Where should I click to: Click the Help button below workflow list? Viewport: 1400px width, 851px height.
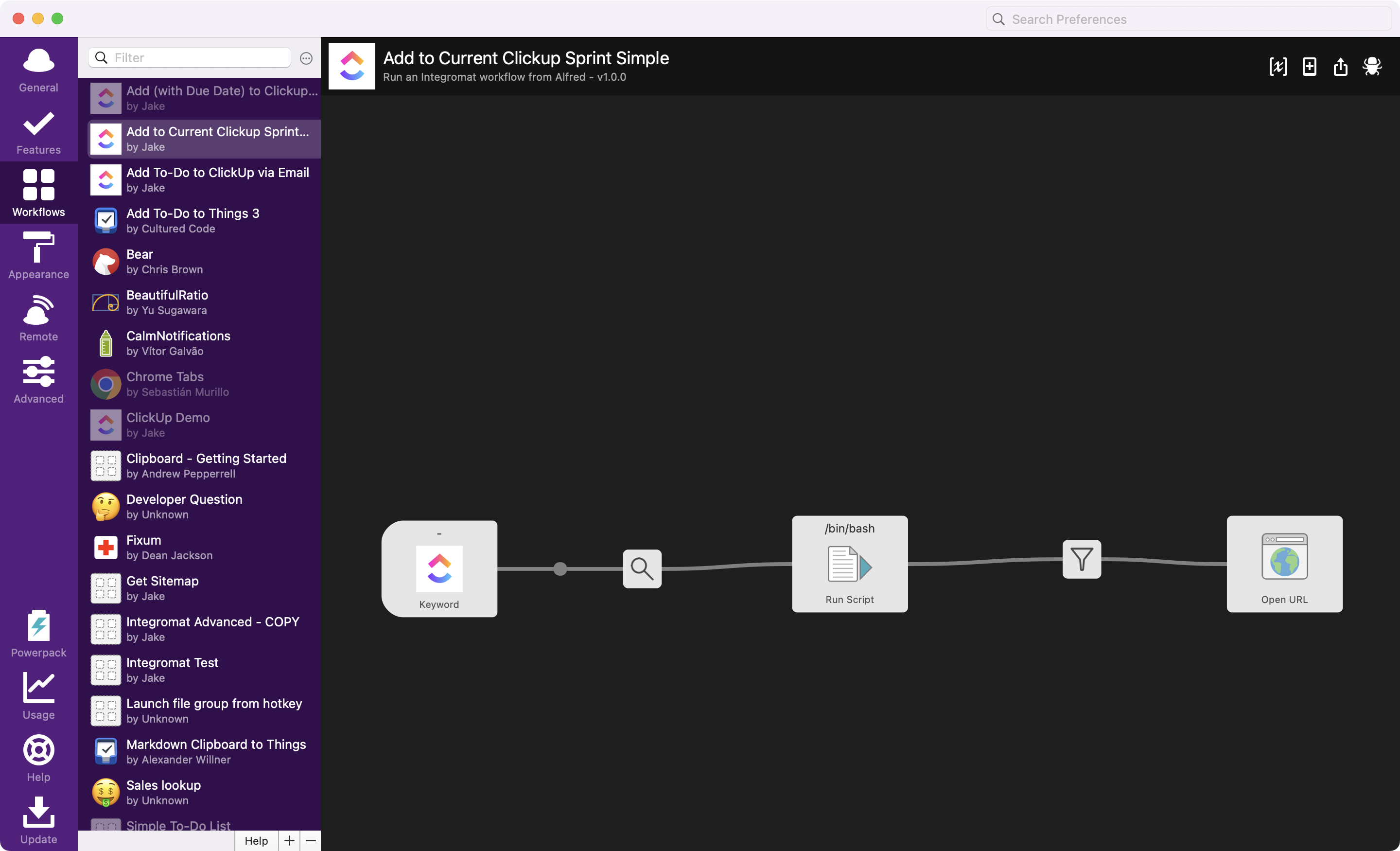click(x=256, y=841)
